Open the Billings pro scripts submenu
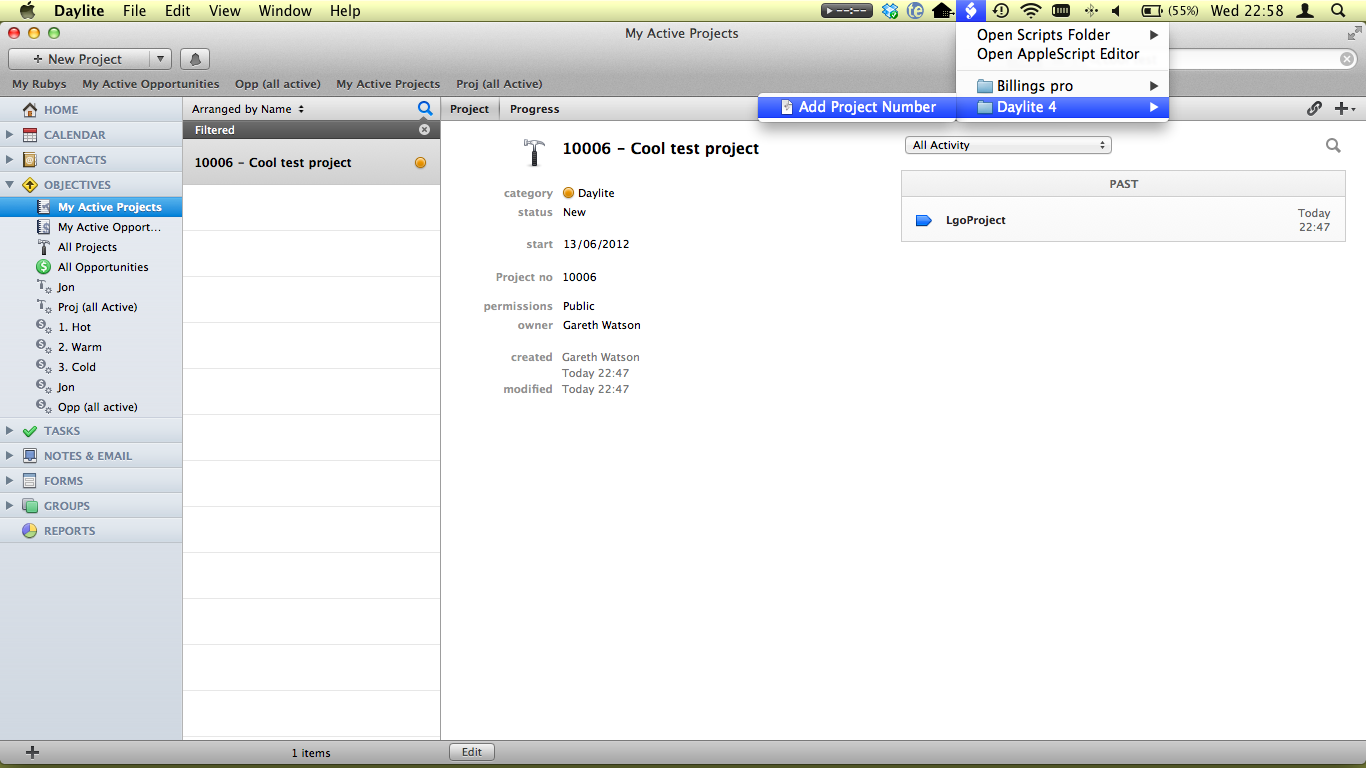Image resolution: width=1366 pixels, height=768 pixels. [1063, 86]
